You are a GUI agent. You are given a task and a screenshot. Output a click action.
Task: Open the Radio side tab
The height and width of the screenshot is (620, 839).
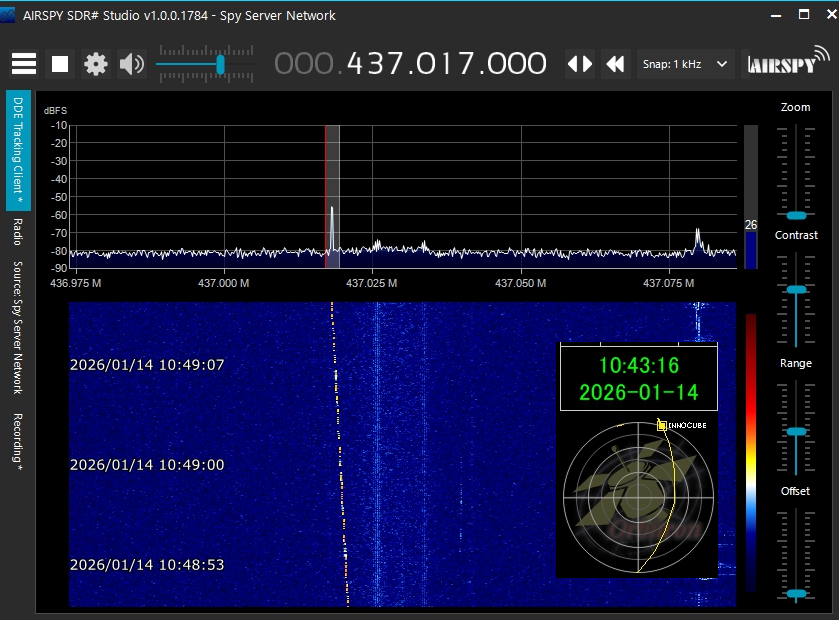click(x=18, y=232)
